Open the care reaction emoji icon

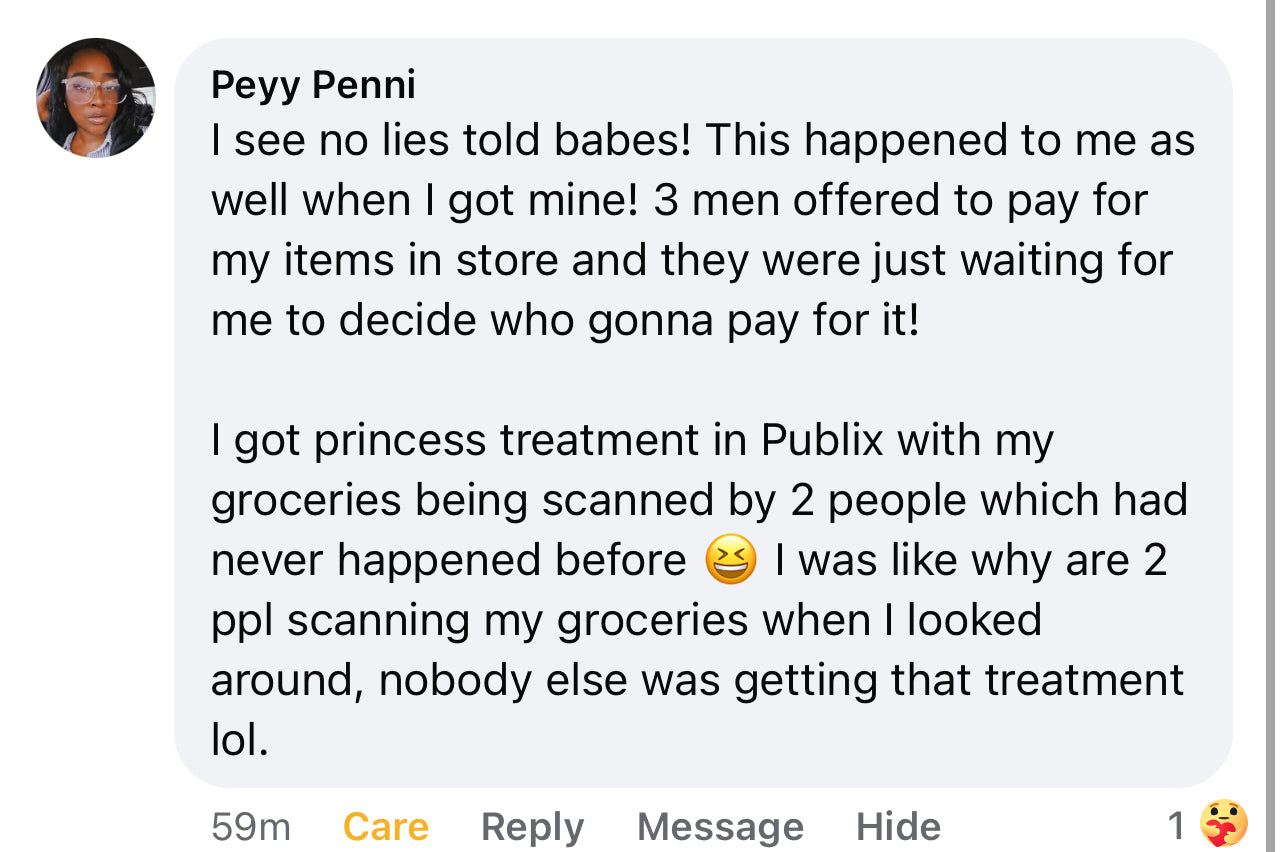[x=1222, y=825]
